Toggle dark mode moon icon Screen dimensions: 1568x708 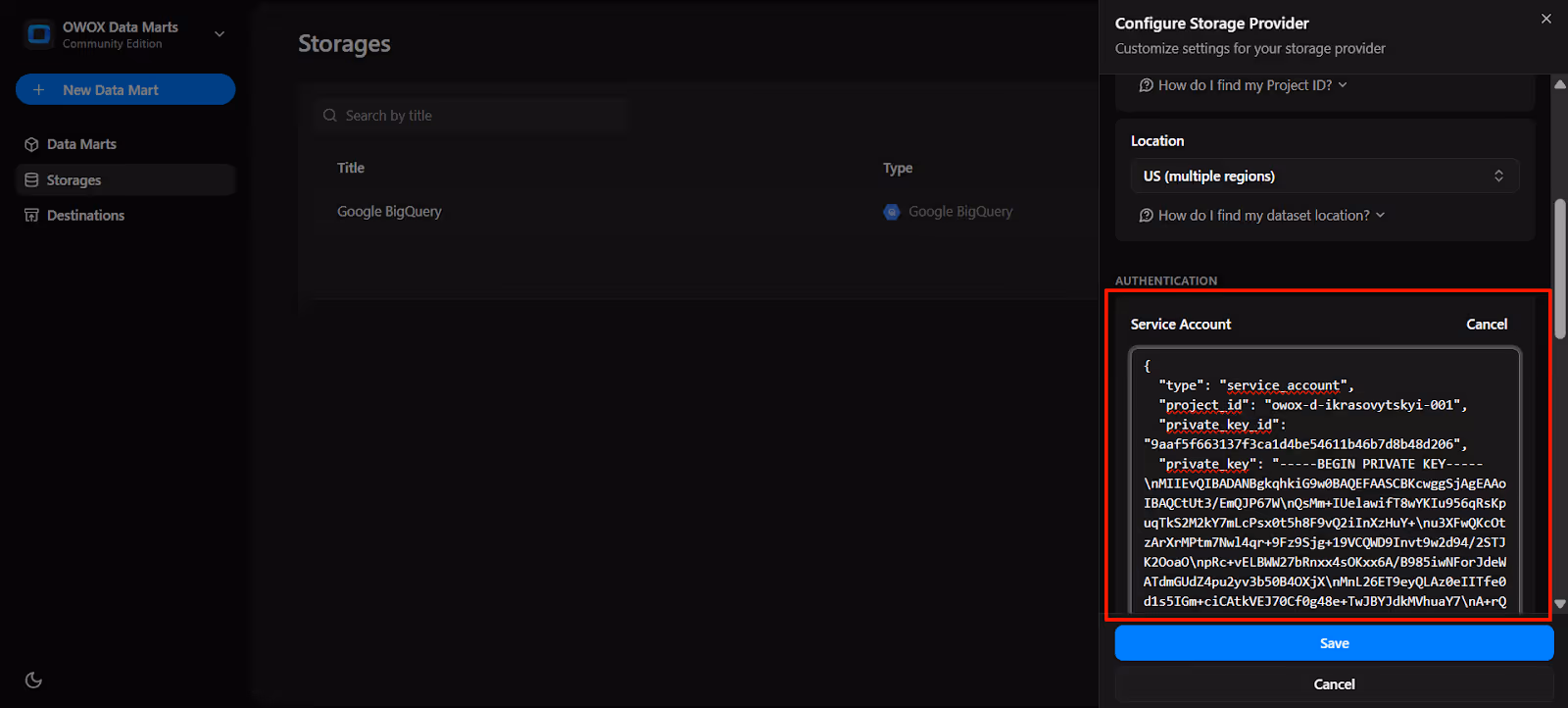point(33,680)
